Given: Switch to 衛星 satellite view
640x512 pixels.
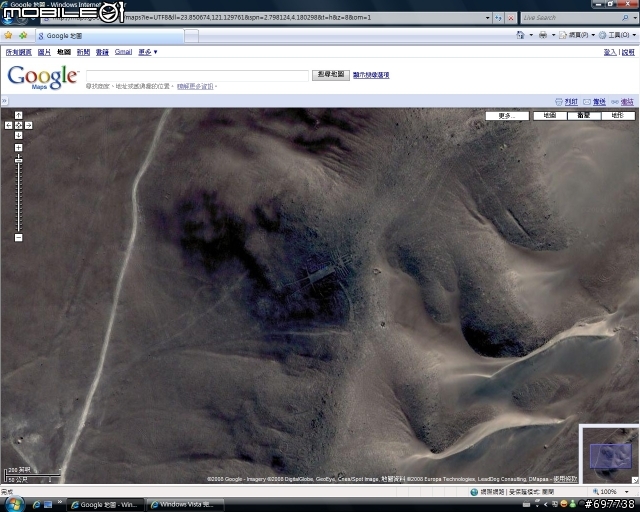Looking at the screenshot, I should pos(584,116).
